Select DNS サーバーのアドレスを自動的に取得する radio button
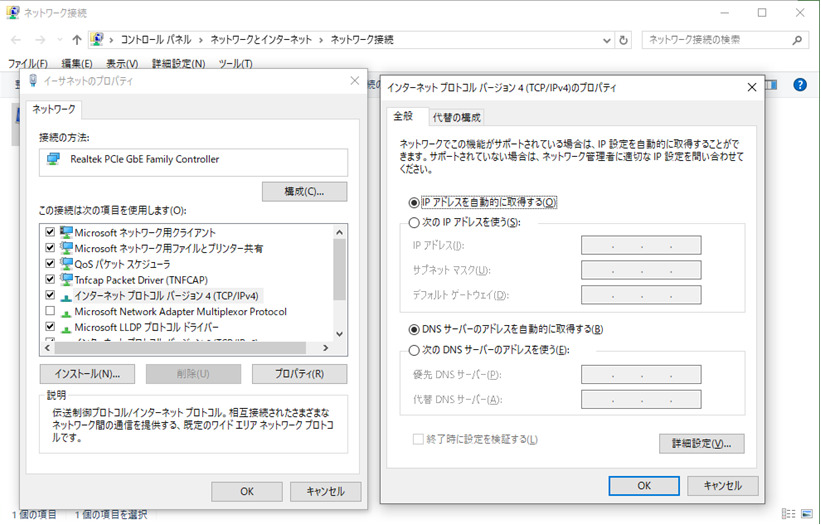The image size is (821, 525). 414,329
